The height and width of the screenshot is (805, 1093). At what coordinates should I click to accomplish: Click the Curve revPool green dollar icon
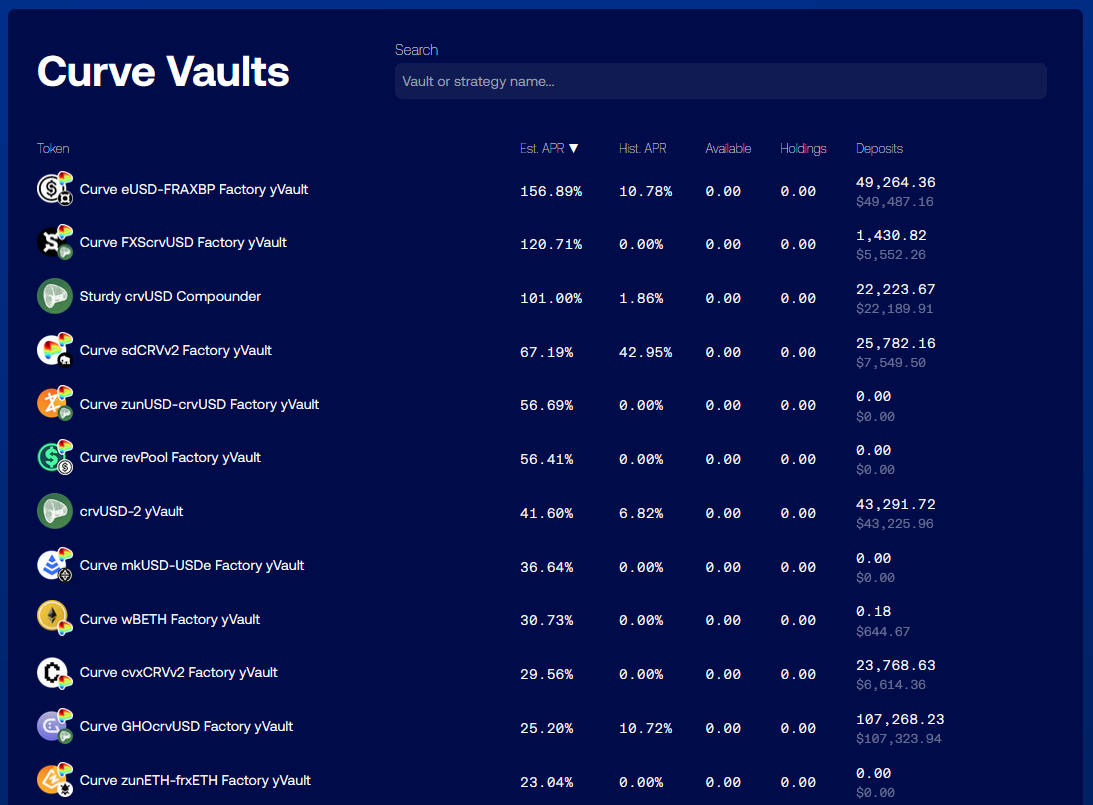pyautogui.click(x=54, y=458)
